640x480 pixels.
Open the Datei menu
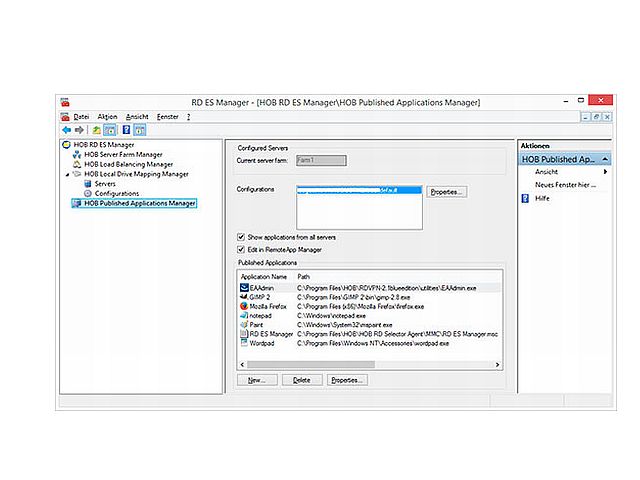point(81,117)
